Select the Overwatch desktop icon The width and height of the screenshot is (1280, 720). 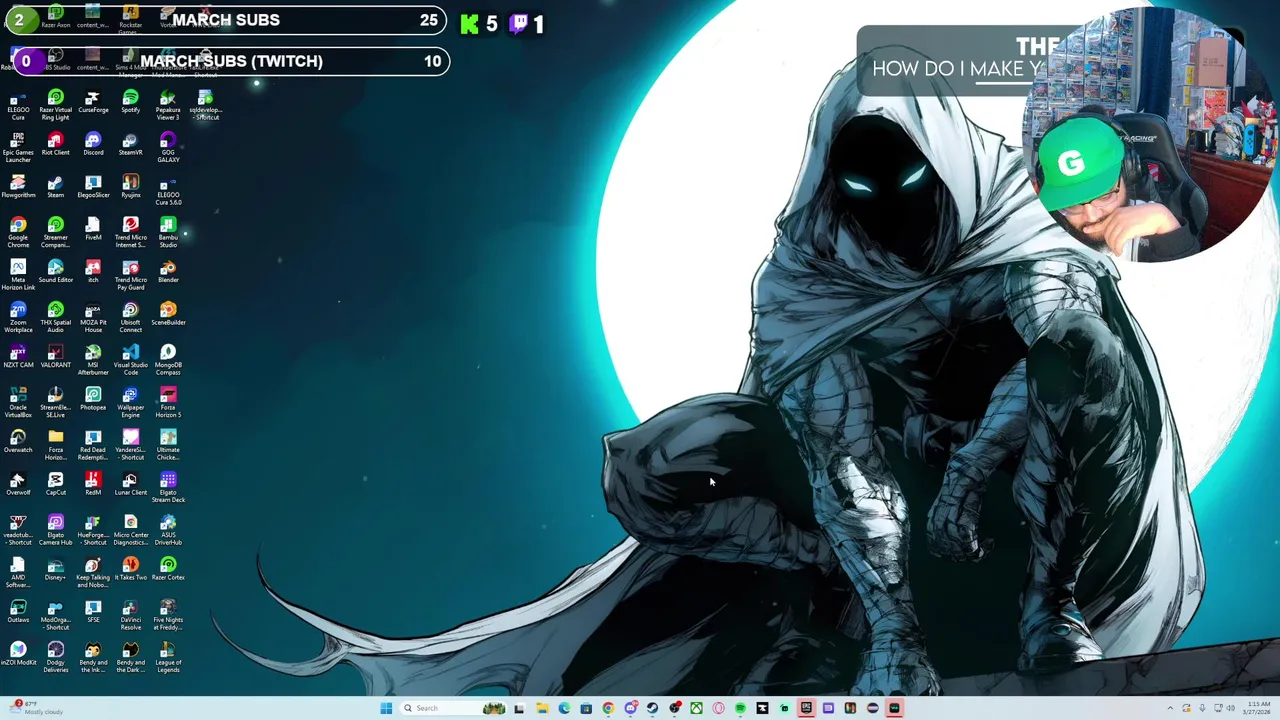point(18,441)
